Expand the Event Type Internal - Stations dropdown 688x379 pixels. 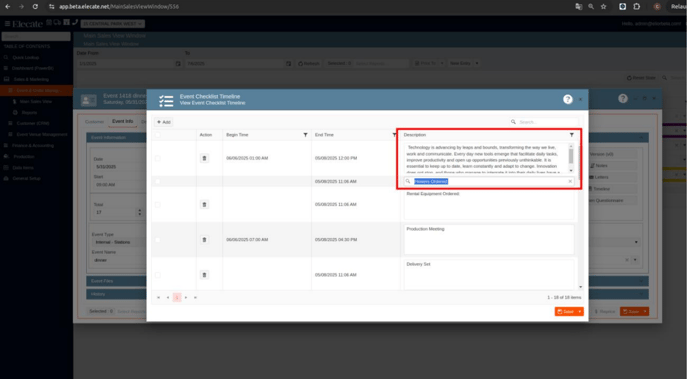coord(118,242)
